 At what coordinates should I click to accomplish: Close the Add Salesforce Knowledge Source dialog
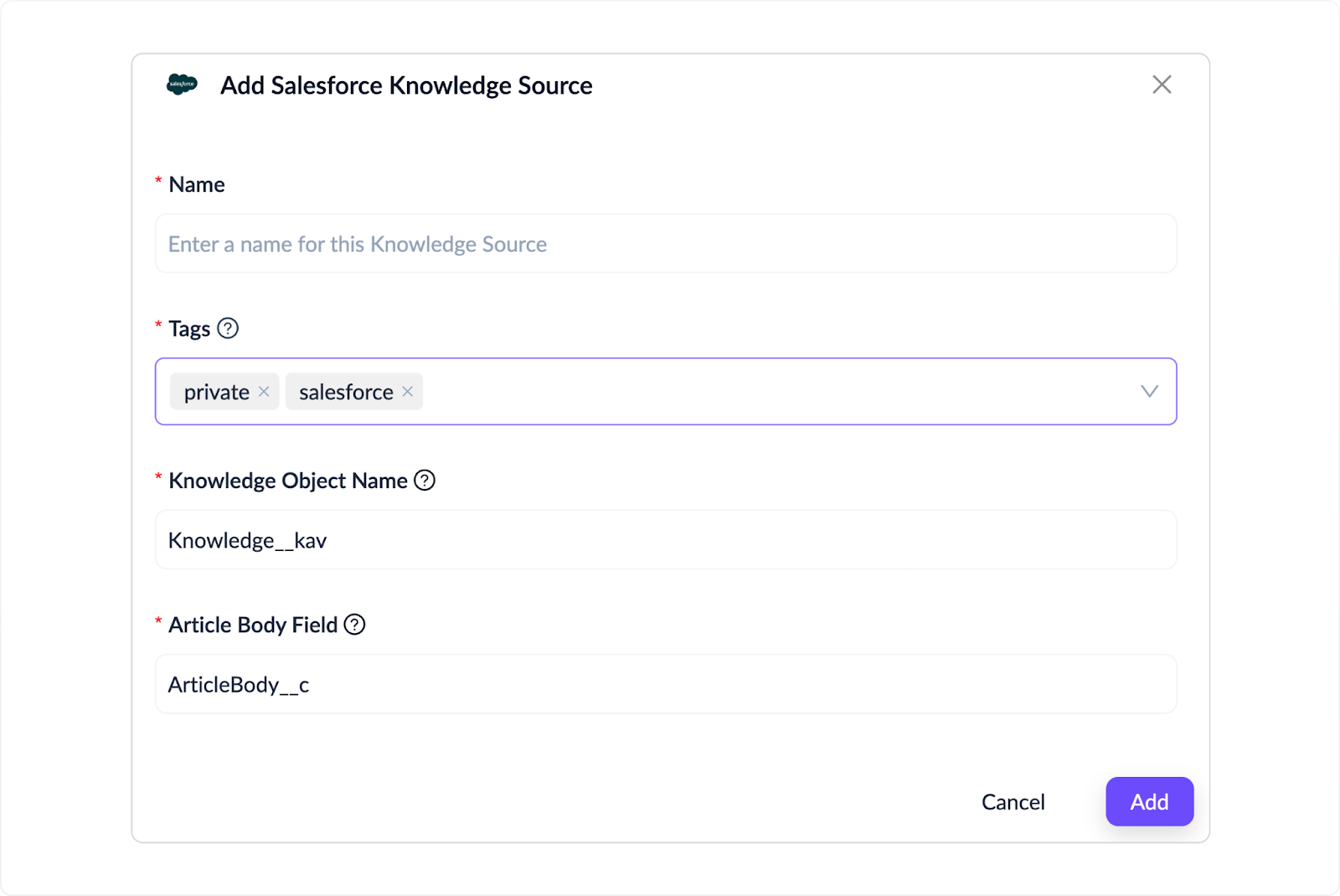point(1162,85)
